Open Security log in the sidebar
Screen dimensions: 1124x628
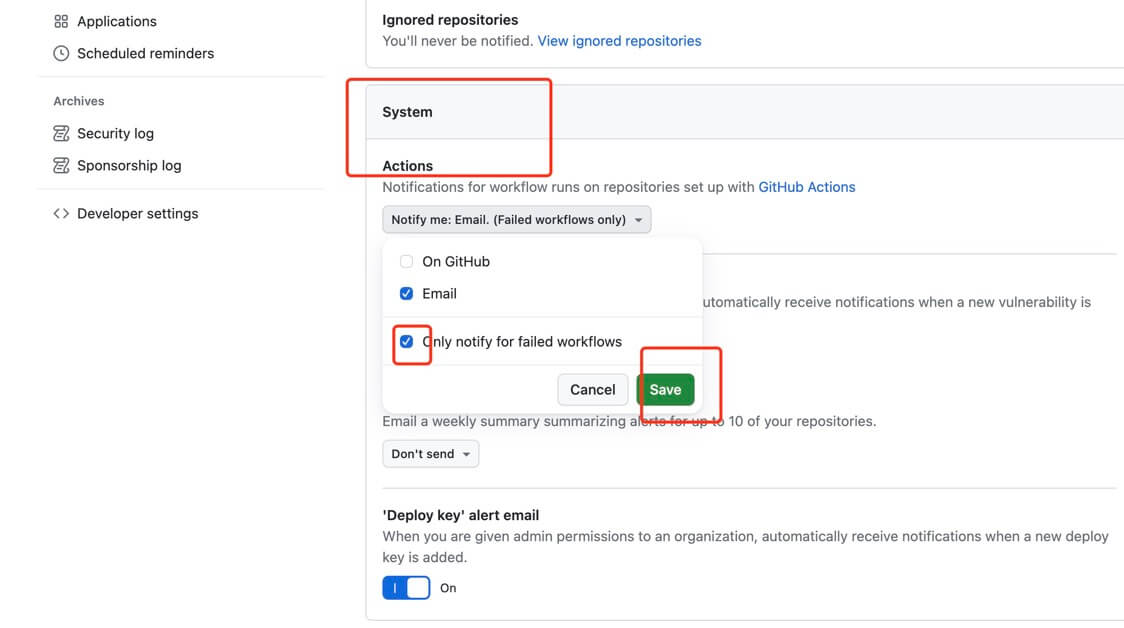[115, 133]
